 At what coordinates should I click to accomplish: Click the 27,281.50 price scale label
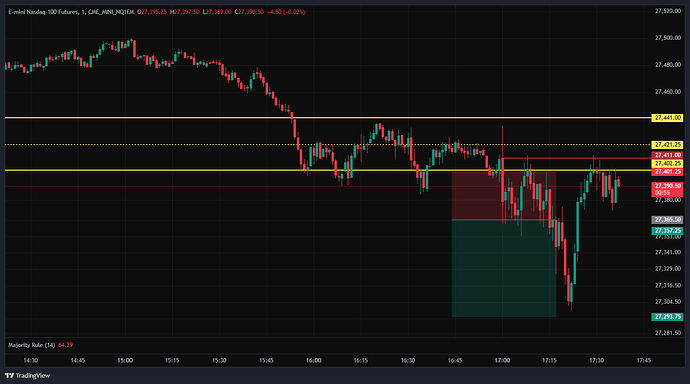(668, 333)
